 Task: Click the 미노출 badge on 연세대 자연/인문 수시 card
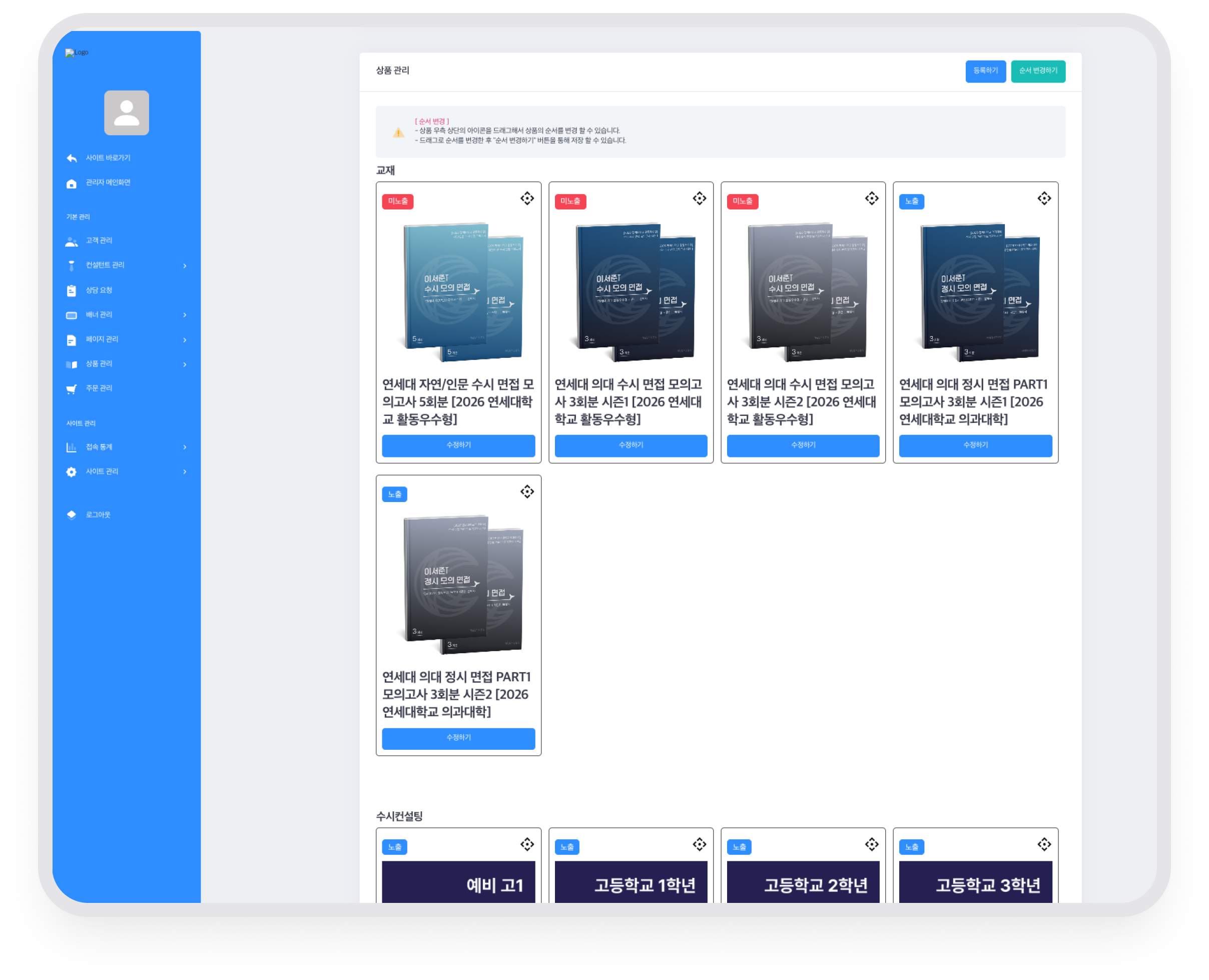398,202
